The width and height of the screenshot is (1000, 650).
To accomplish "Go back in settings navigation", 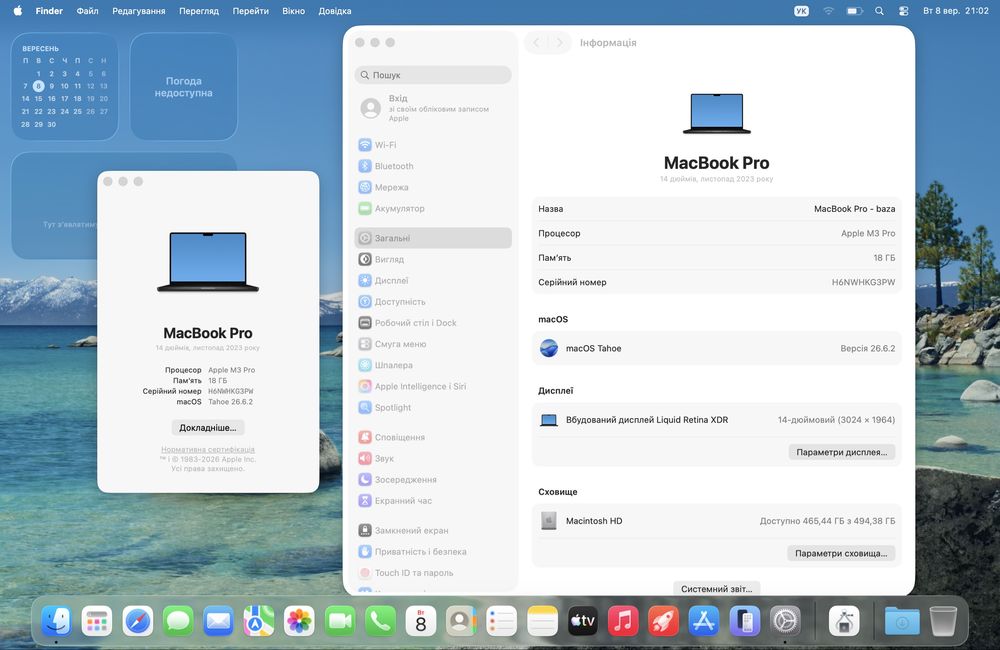I will [536, 43].
